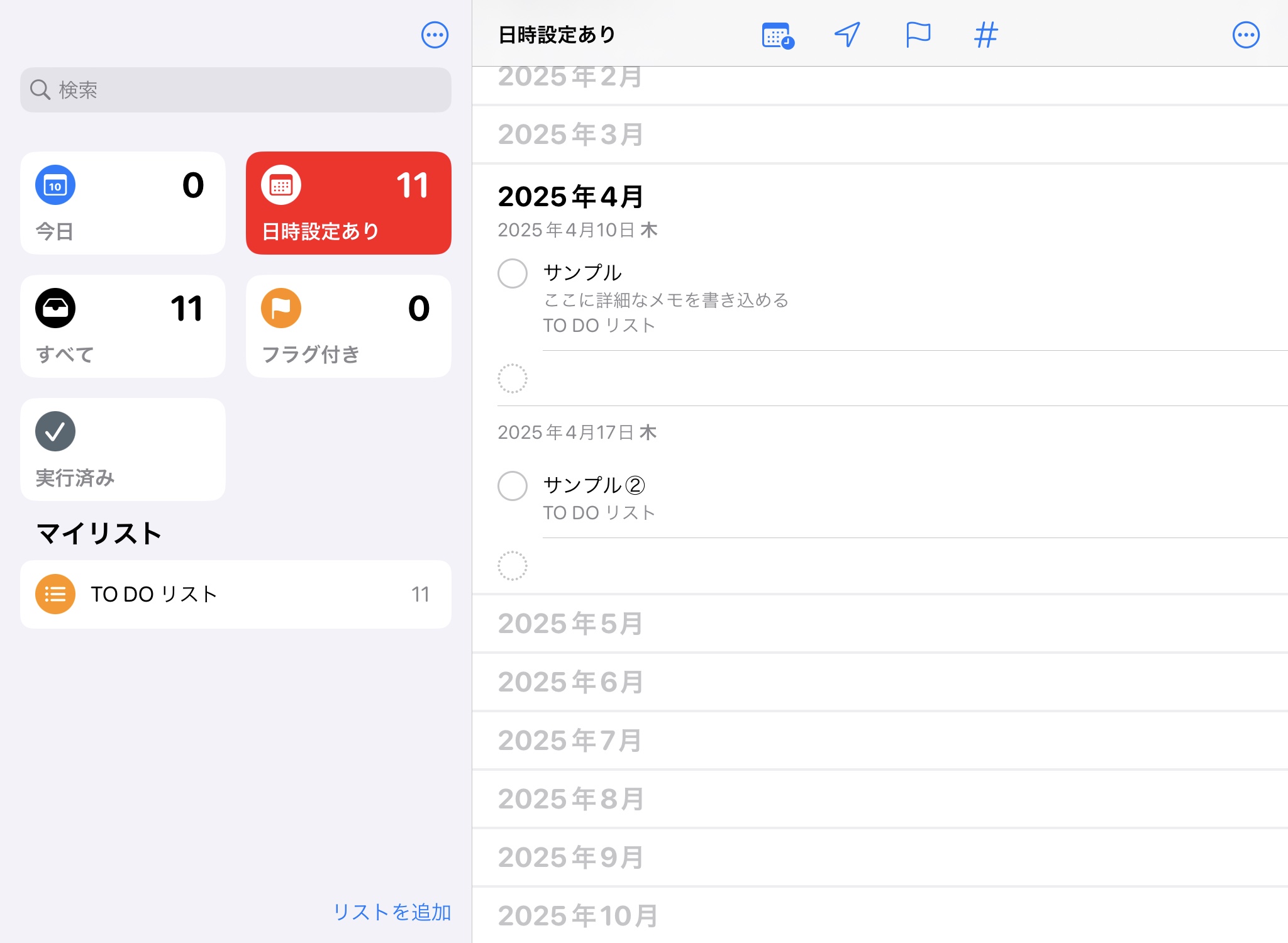Expand the 2025年3月 section

(570, 135)
